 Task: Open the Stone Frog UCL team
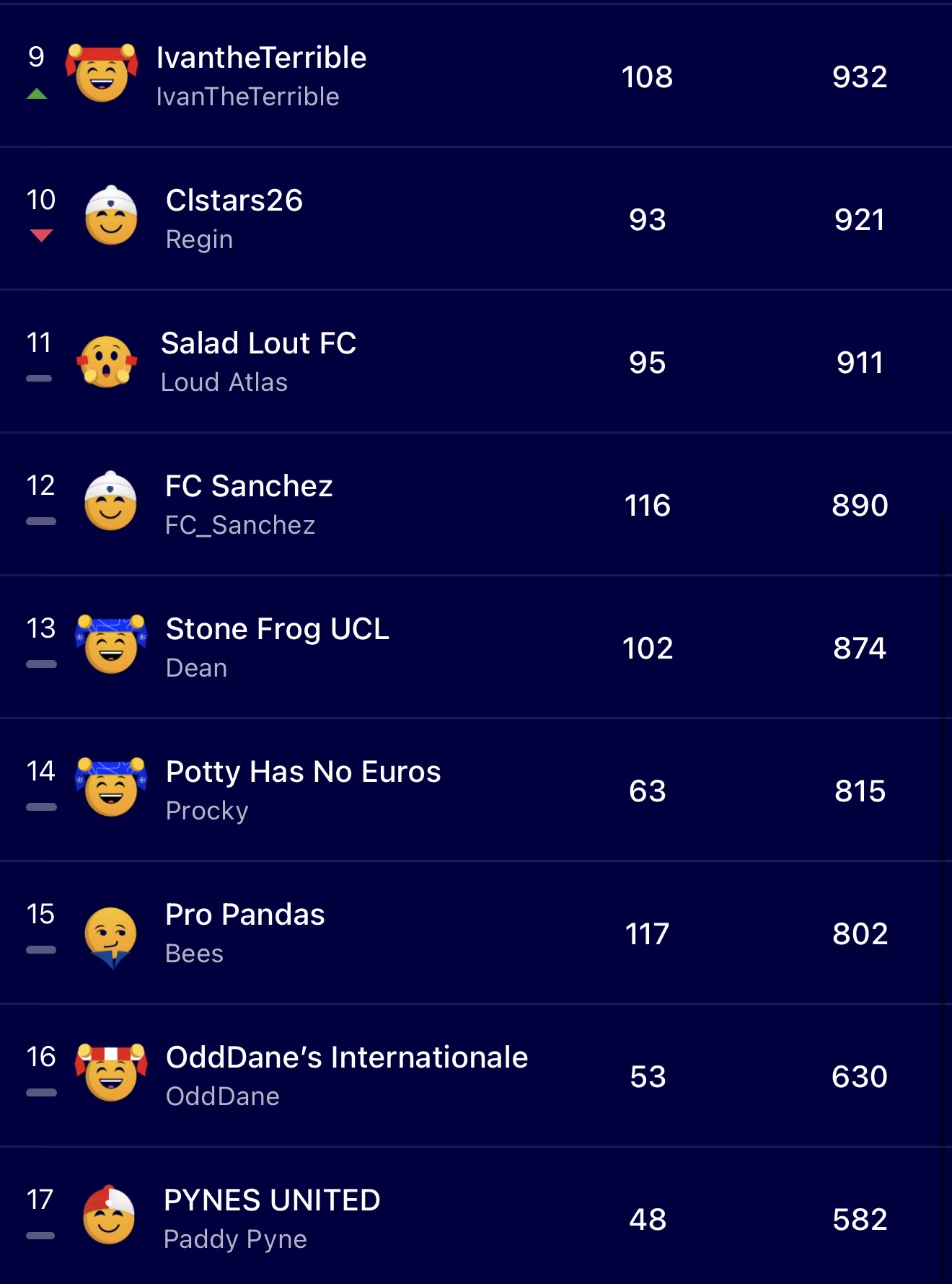click(x=277, y=629)
